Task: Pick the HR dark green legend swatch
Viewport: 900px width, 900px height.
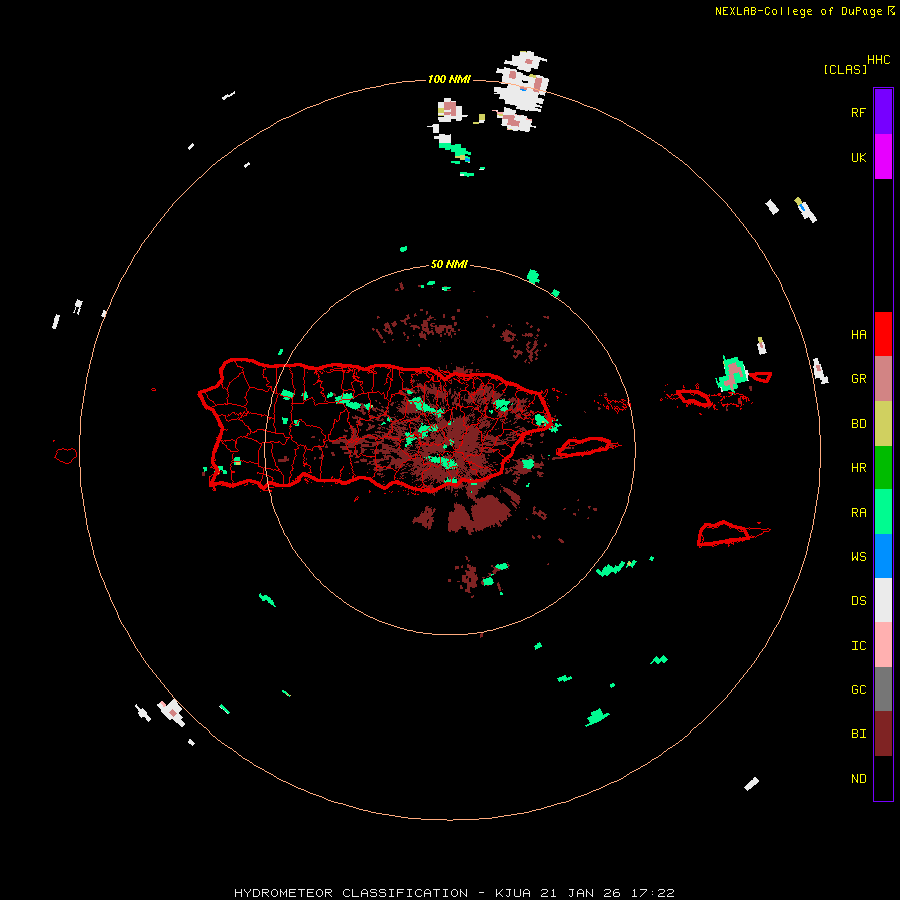Action: (x=883, y=468)
